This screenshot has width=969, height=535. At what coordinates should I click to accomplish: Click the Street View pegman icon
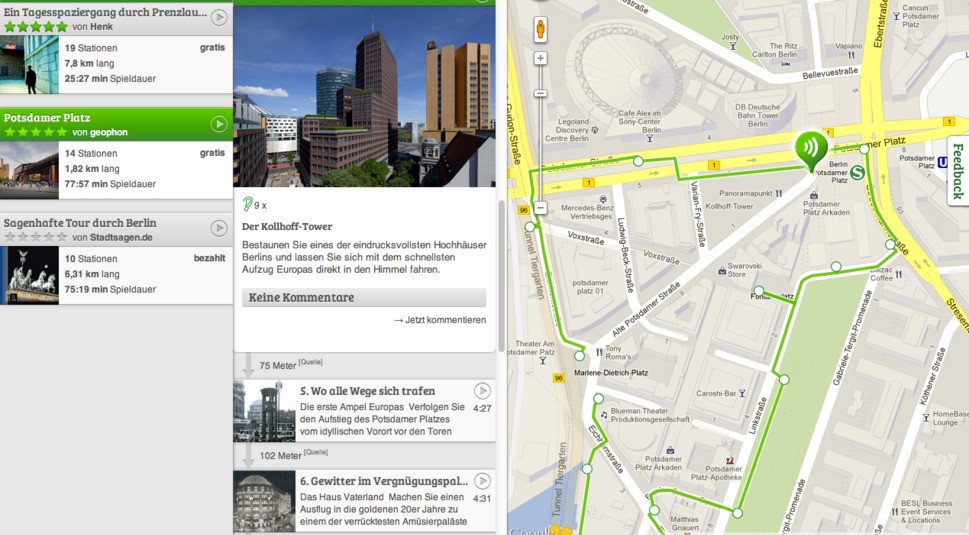pos(540,29)
